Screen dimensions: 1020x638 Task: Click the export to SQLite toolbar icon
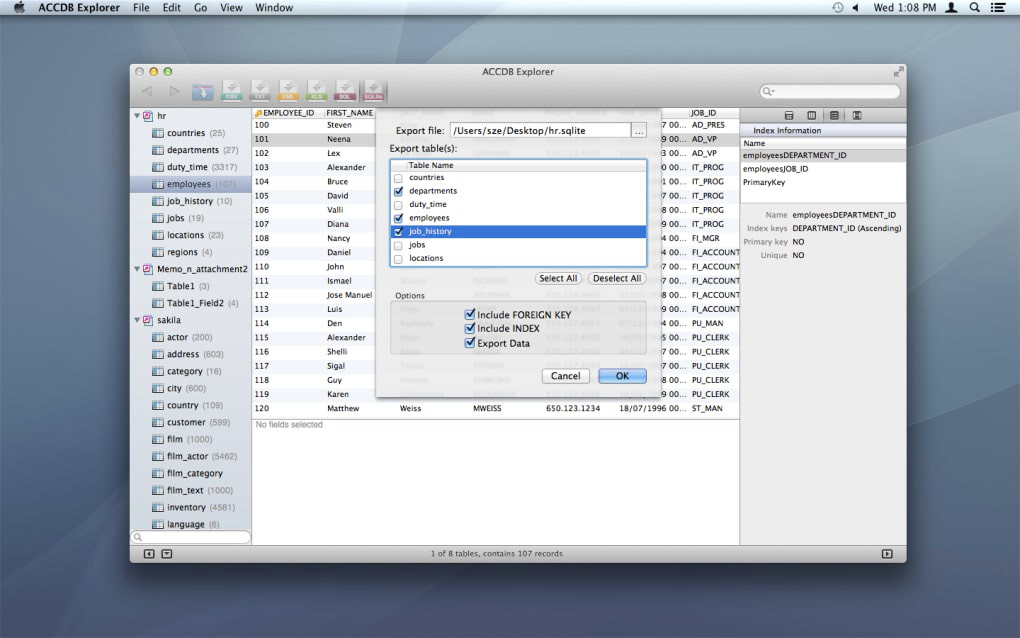tap(373, 91)
